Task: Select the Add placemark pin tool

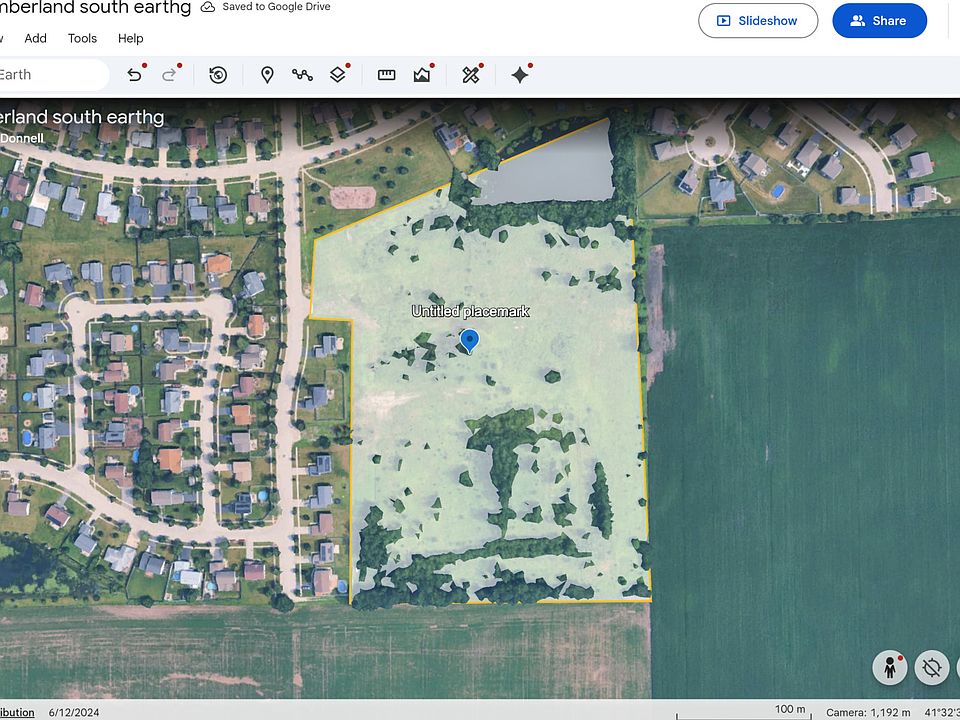Action: coord(267,75)
